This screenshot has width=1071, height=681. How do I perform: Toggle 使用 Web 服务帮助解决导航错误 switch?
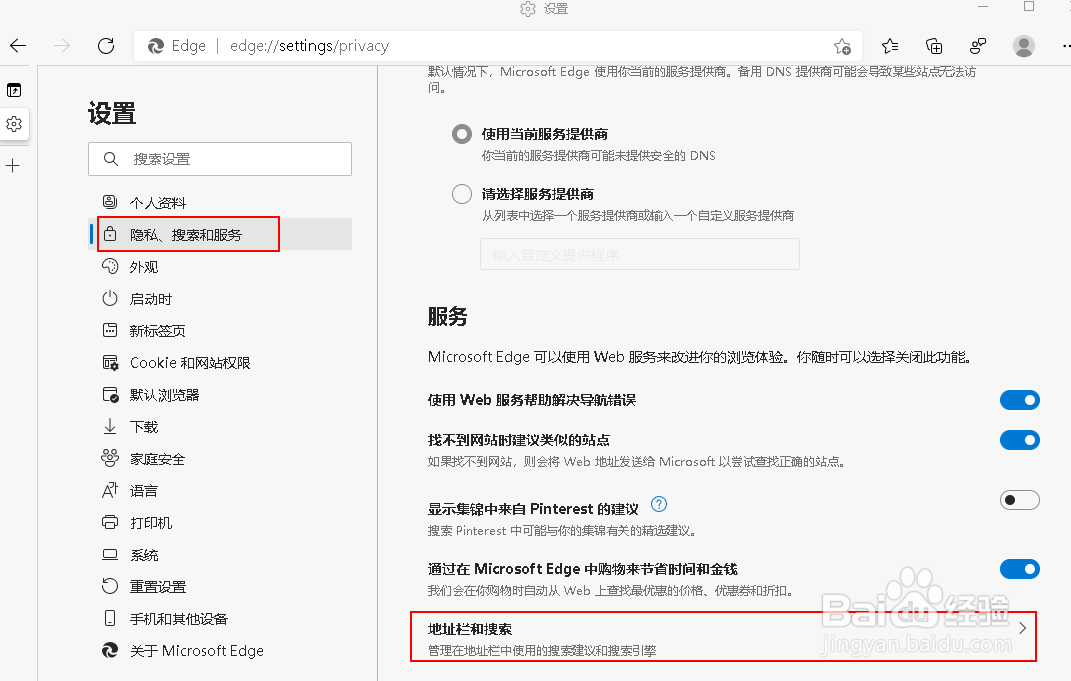click(x=1019, y=400)
